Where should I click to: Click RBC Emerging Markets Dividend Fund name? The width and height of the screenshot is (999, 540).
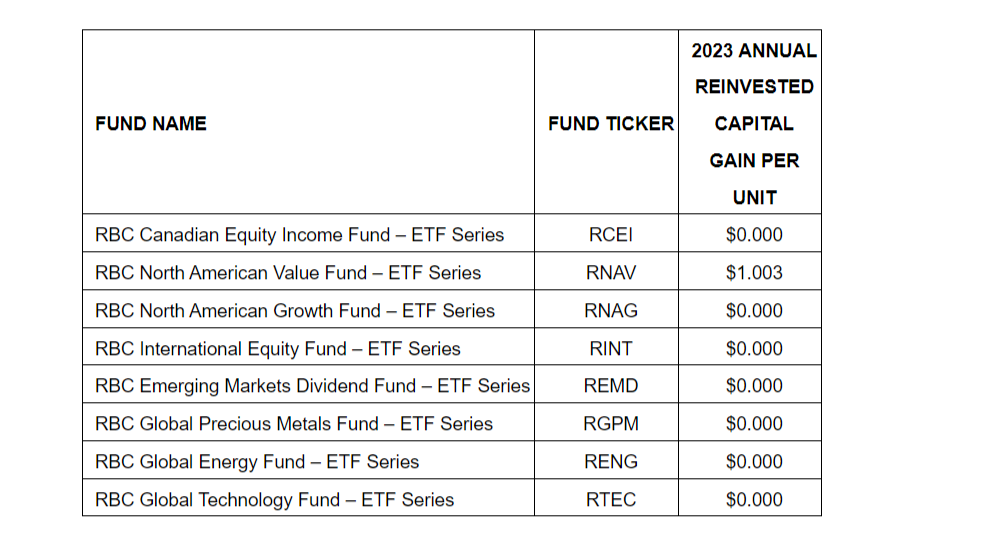312,386
